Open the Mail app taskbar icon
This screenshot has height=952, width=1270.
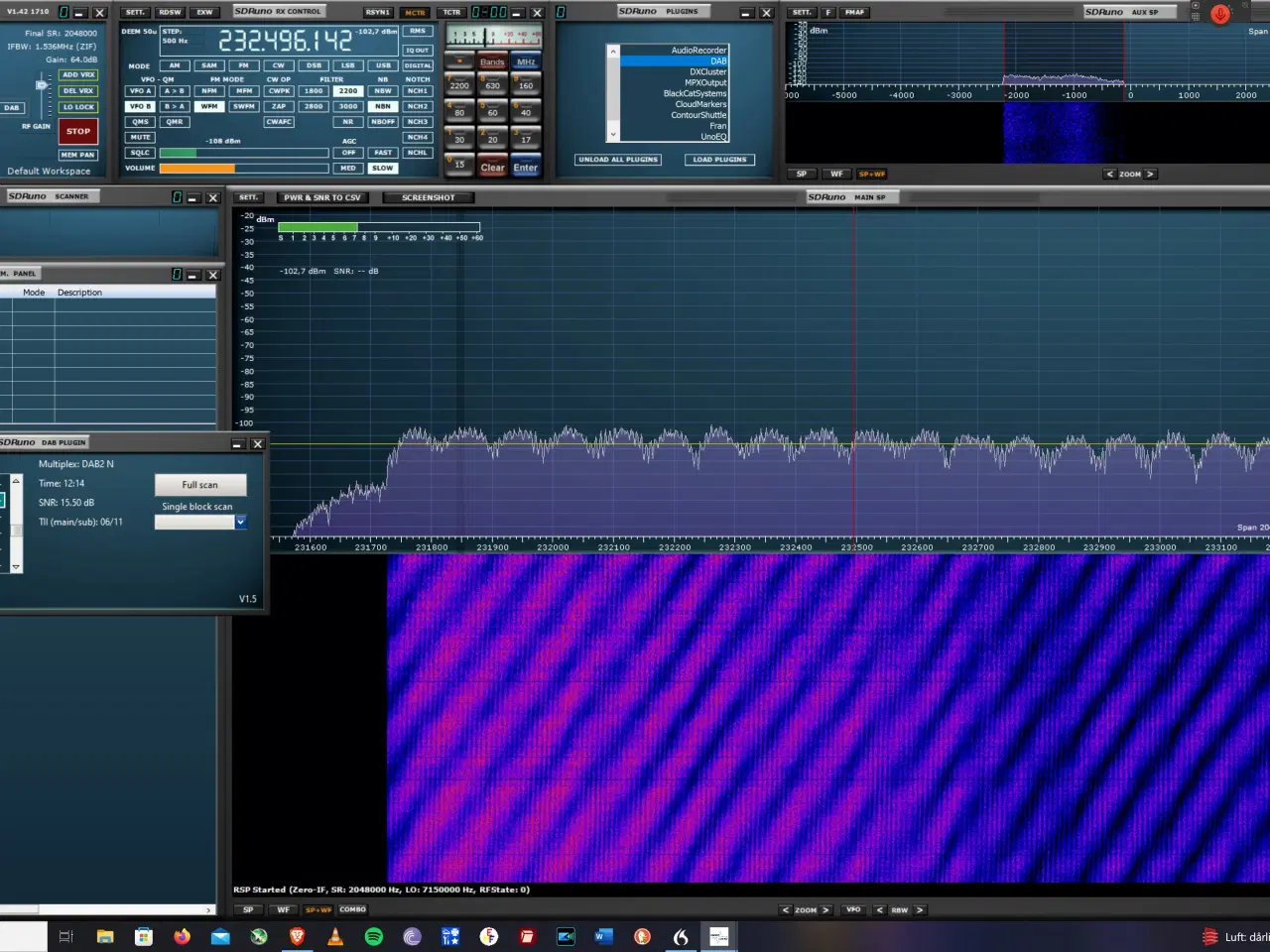(220, 936)
